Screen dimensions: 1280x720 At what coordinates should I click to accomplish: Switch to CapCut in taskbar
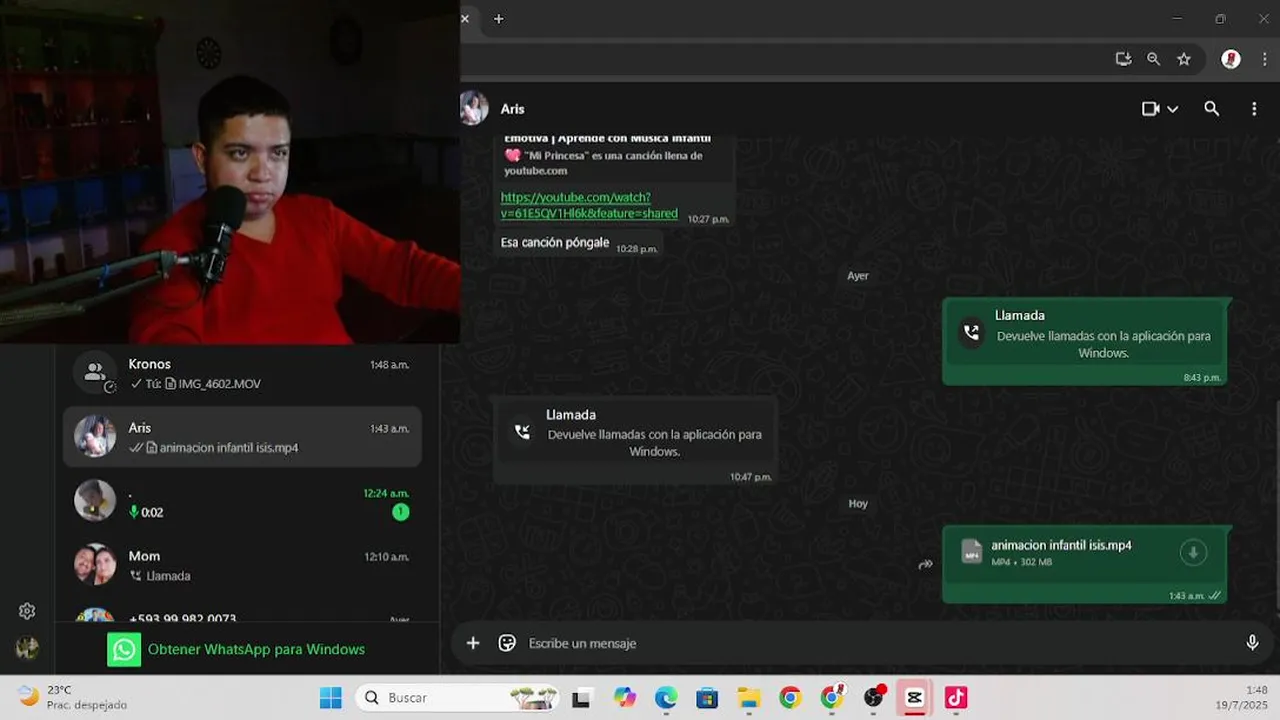(915, 697)
